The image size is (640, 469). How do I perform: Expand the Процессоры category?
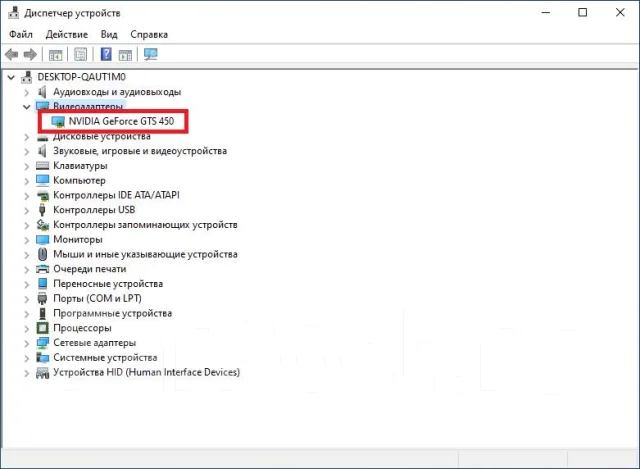[27, 329]
